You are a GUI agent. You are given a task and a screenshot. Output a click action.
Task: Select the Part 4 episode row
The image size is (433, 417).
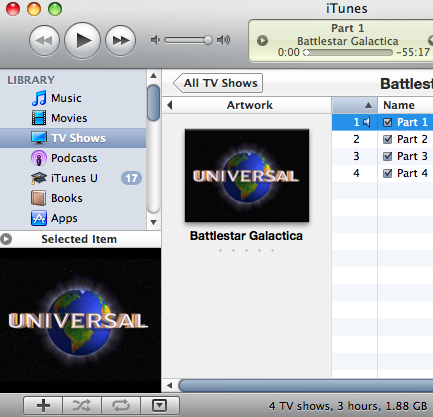click(382, 173)
